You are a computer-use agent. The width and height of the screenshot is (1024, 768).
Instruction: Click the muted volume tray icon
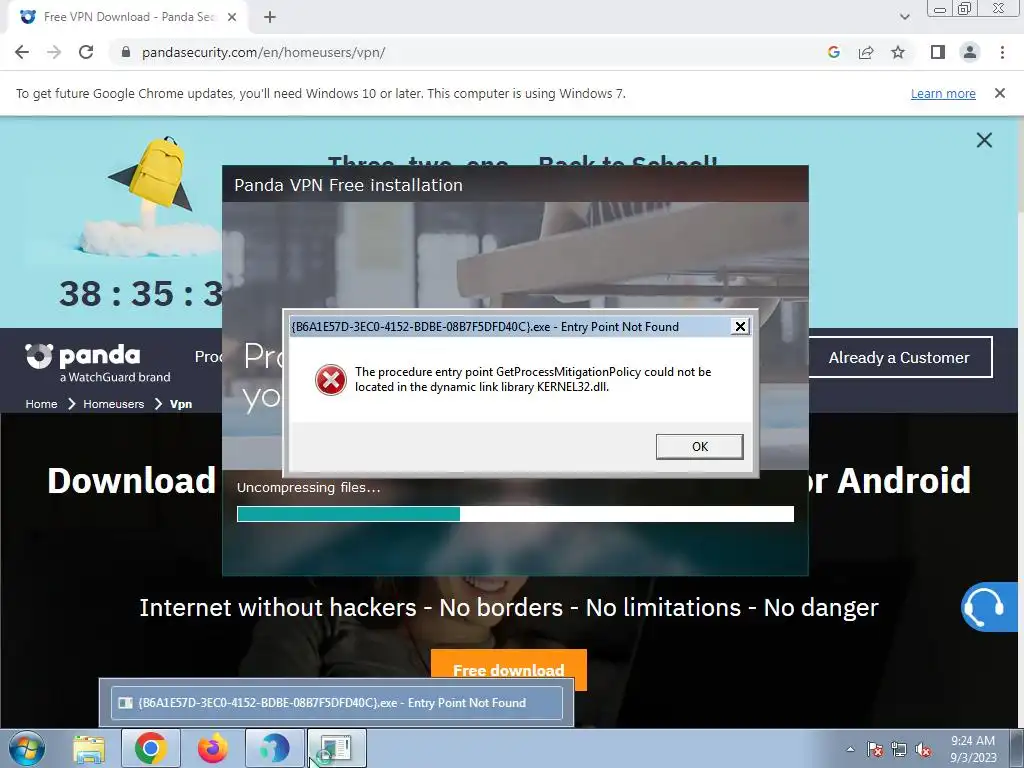pyautogui.click(x=923, y=749)
